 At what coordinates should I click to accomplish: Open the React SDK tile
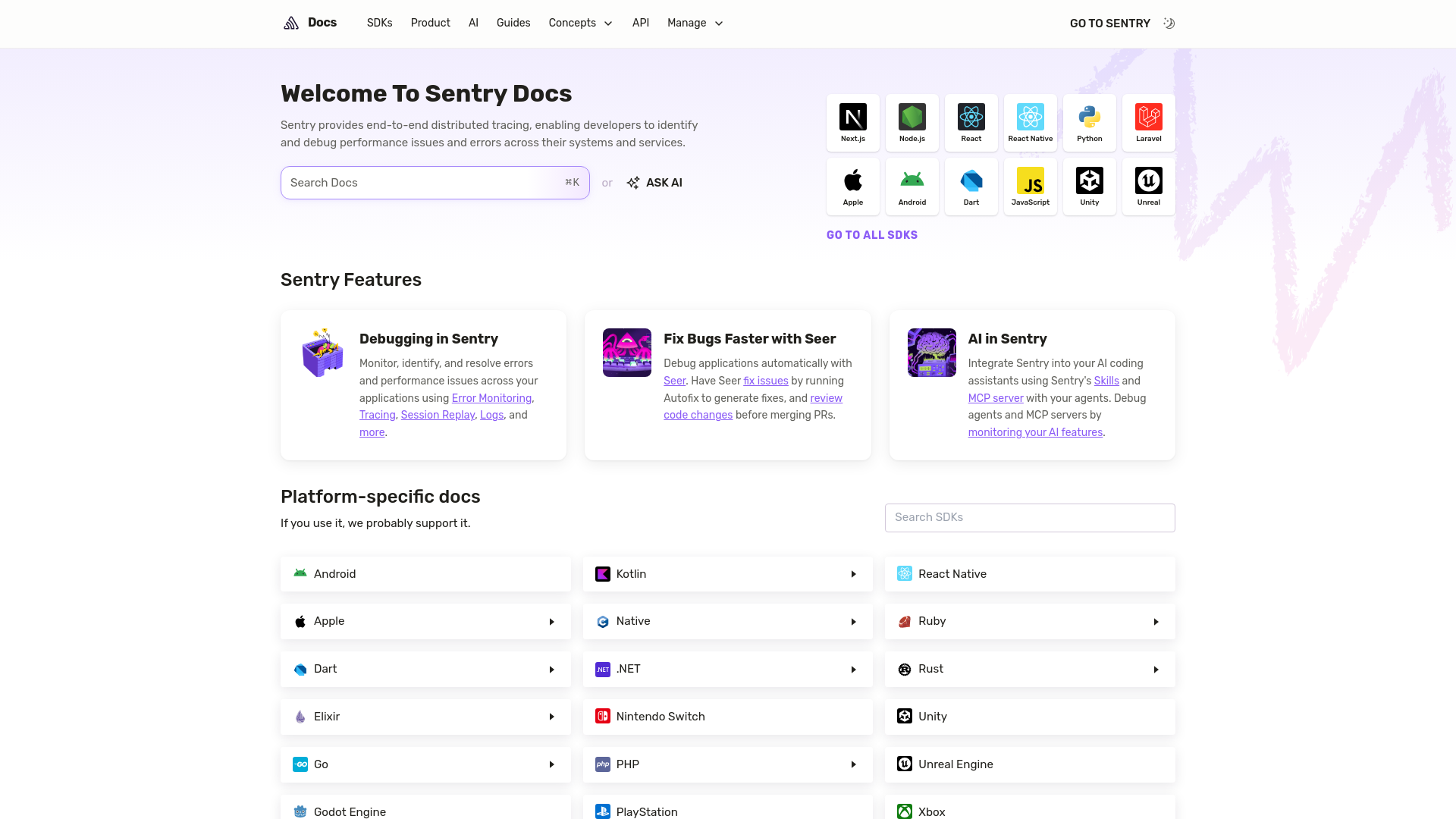coord(971,123)
